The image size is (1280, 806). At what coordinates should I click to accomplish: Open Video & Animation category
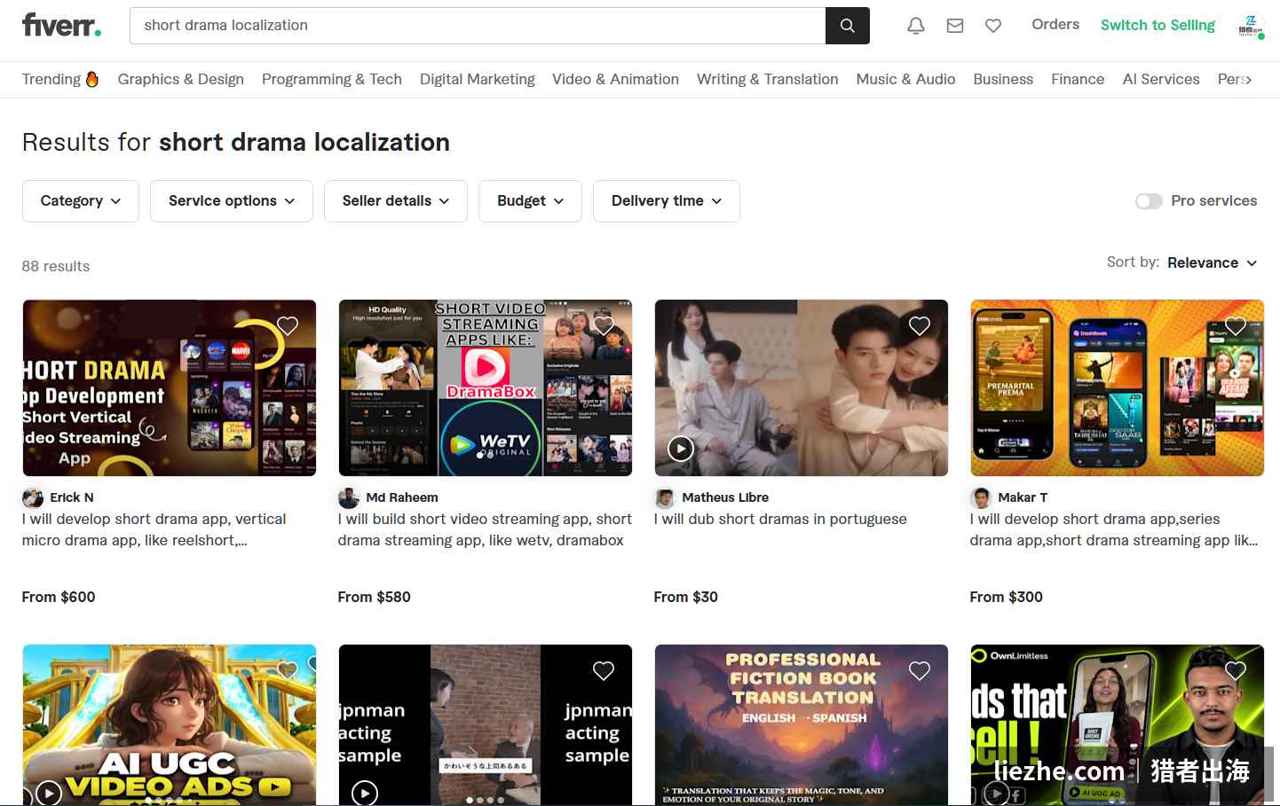615,79
